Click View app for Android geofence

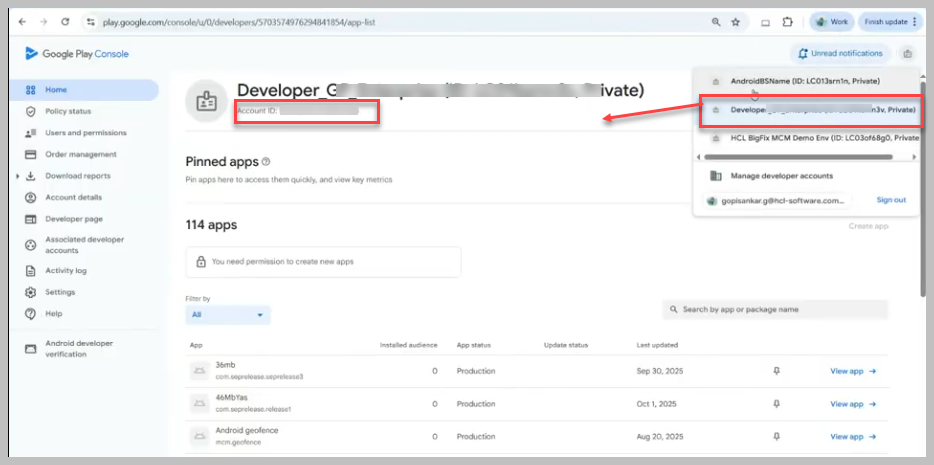point(853,436)
